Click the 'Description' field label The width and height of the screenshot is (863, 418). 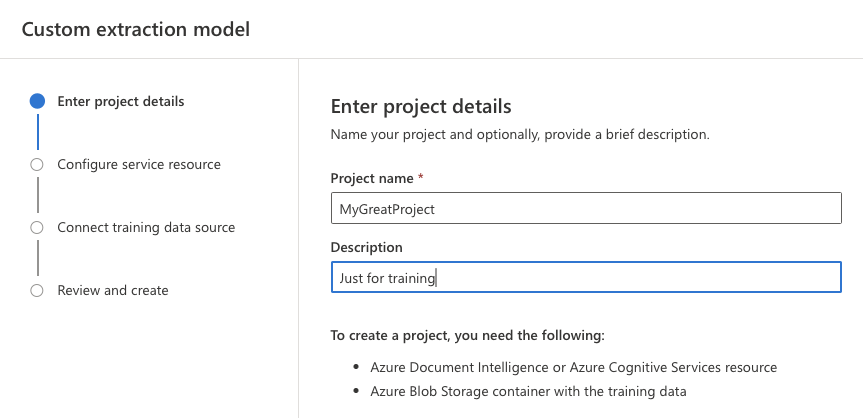[366, 247]
